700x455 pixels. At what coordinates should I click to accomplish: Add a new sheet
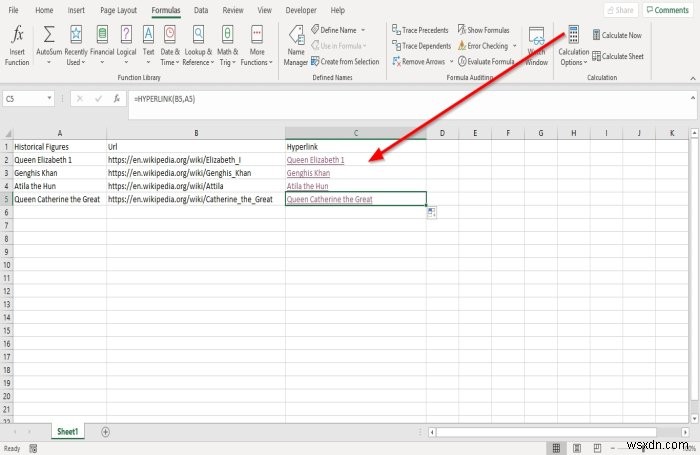pyautogui.click(x=105, y=432)
